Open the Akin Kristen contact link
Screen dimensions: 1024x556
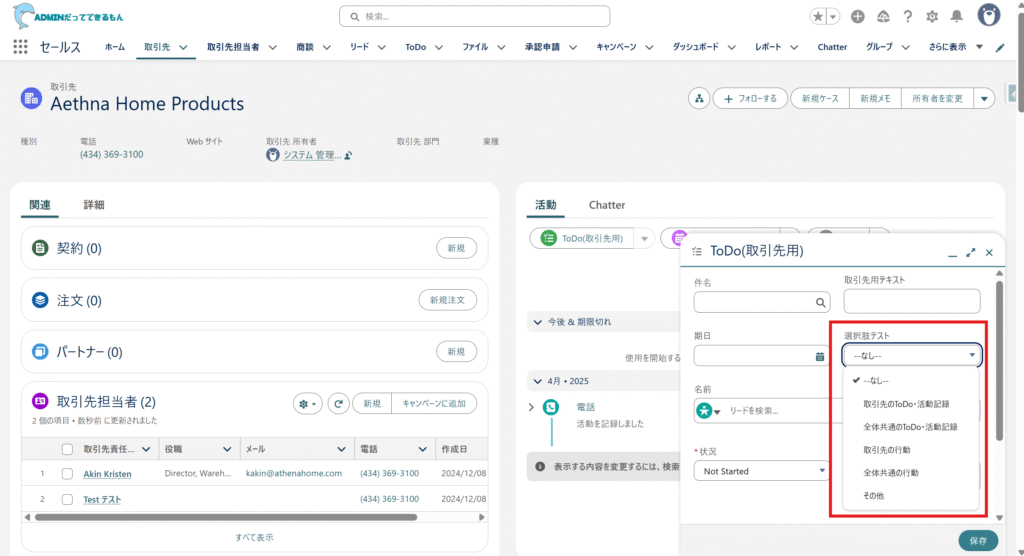coord(107,474)
